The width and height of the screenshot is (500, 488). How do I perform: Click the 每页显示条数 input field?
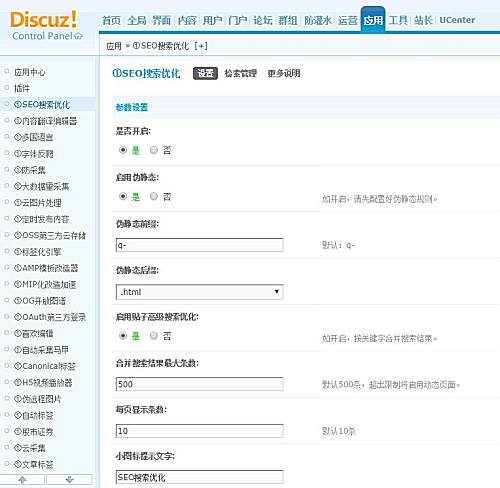tap(200, 431)
